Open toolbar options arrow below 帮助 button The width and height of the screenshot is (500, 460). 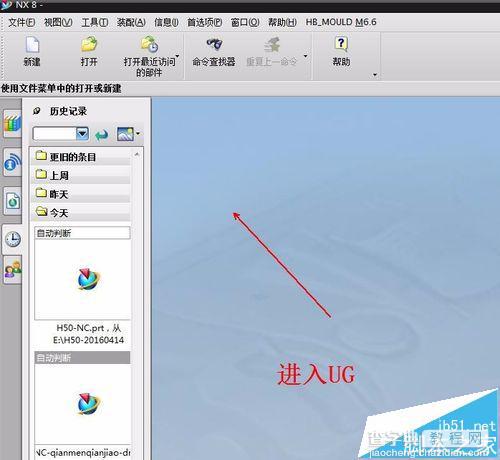click(x=375, y=75)
